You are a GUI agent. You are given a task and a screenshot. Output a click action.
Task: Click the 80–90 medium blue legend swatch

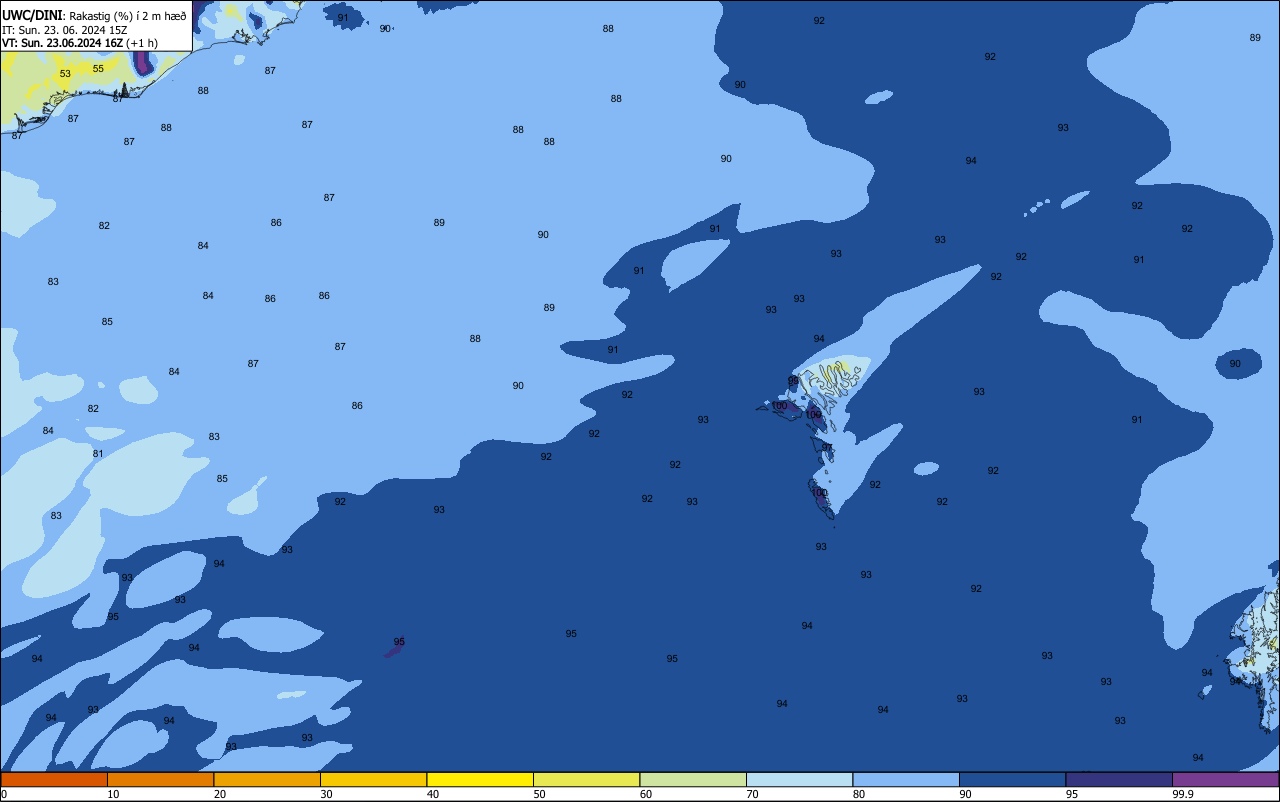coord(906,779)
